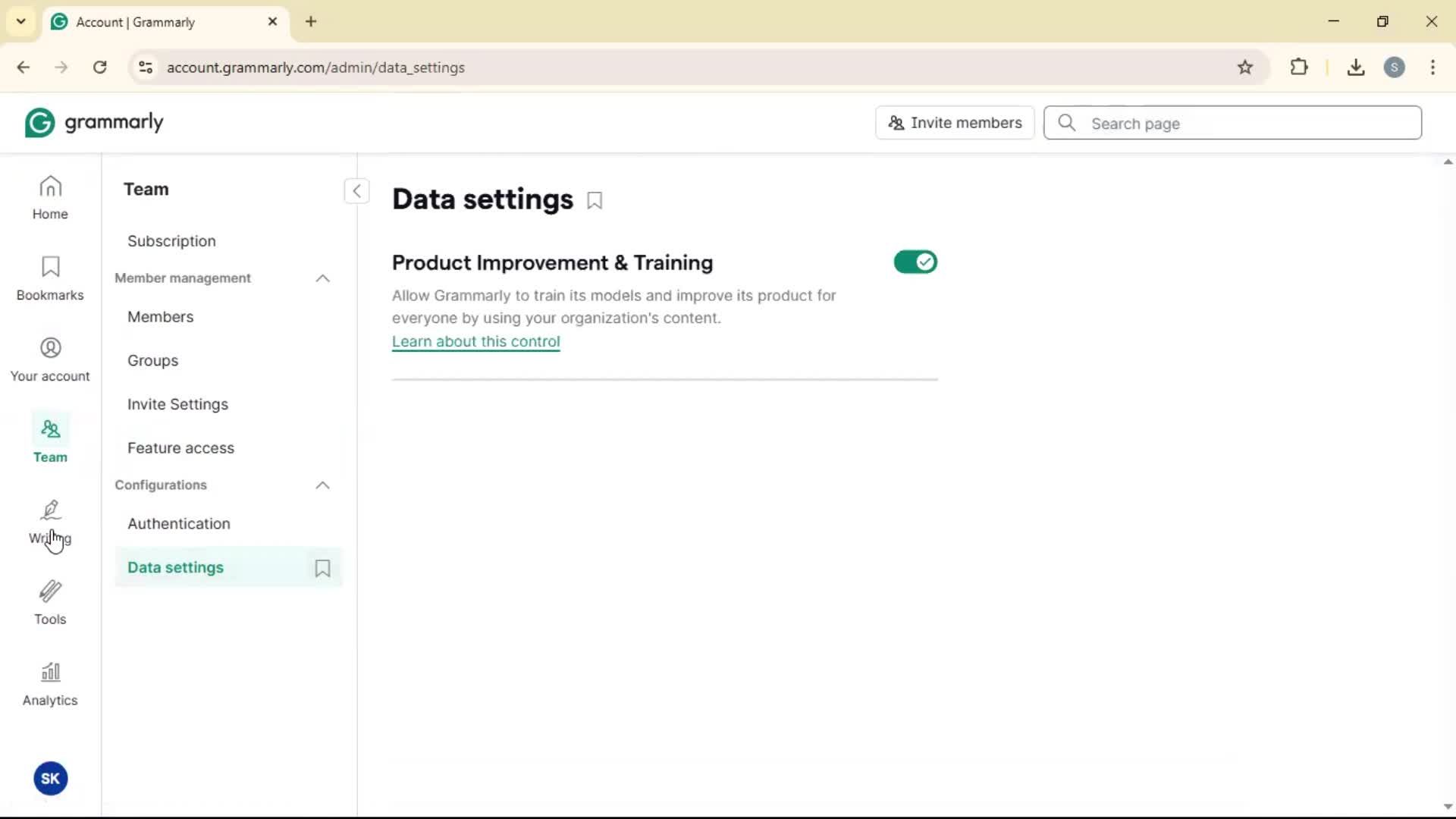Viewport: 1456px width, 819px height.
Task: Collapse the Member management section
Action: [x=322, y=278]
